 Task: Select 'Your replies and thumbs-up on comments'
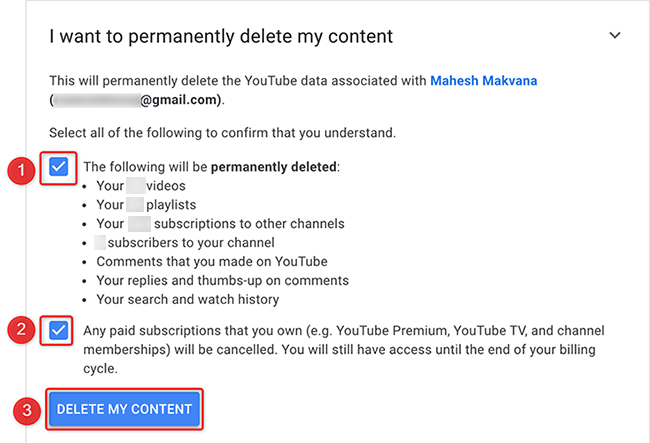coord(222,280)
